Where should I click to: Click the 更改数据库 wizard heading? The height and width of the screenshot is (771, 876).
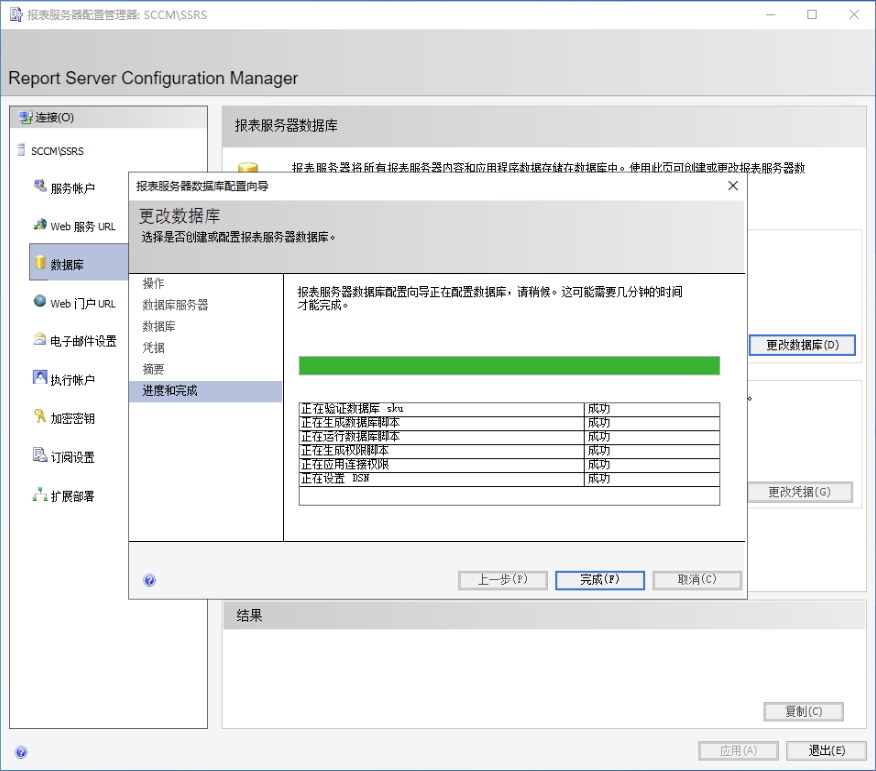pyautogui.click(x=179, y=216)
